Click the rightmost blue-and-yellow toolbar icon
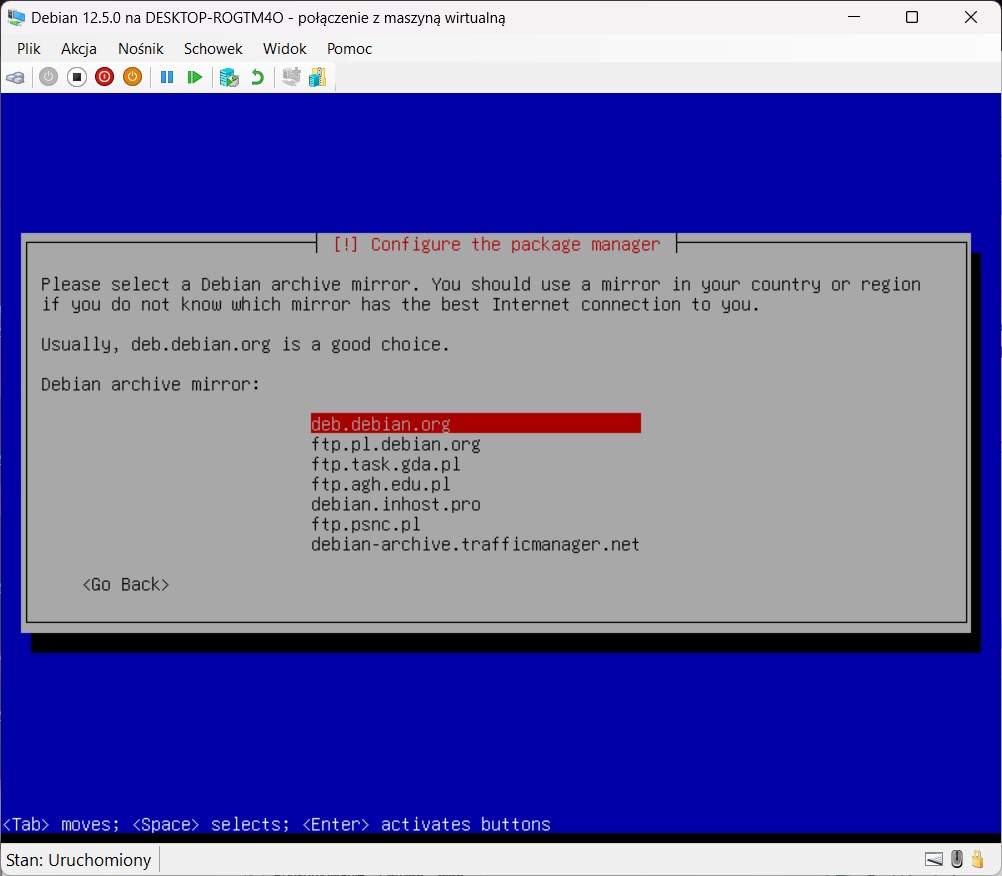 pos(318,77)
